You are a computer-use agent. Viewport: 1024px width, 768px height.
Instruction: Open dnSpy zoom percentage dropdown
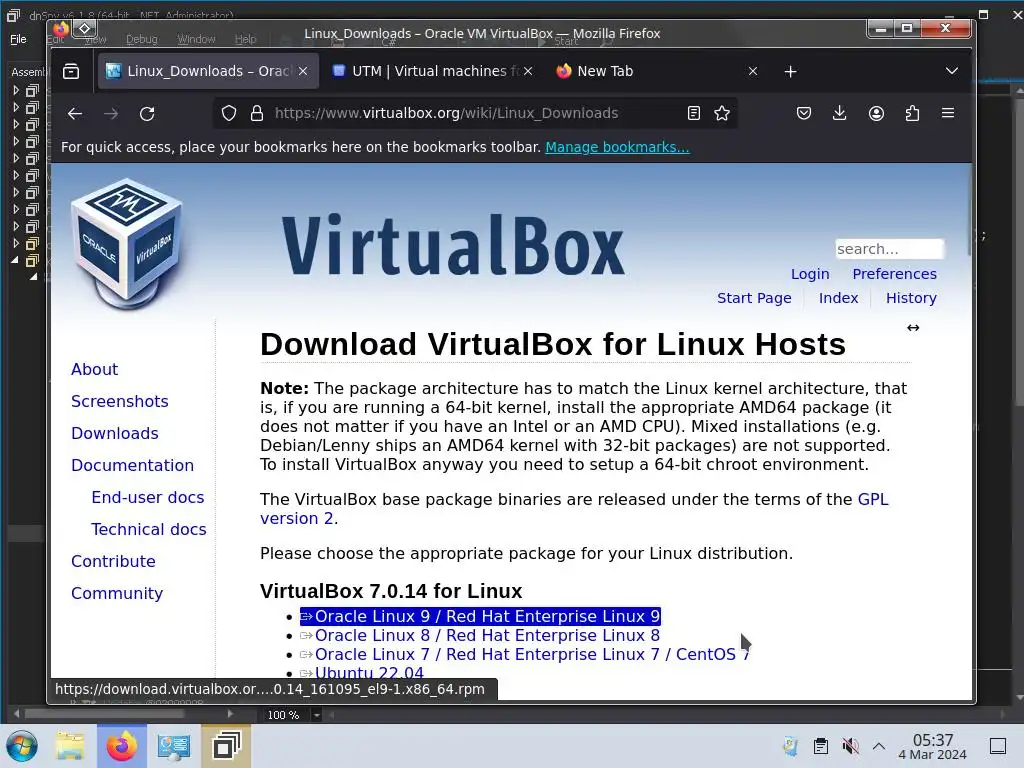click(x=317, y=715)
